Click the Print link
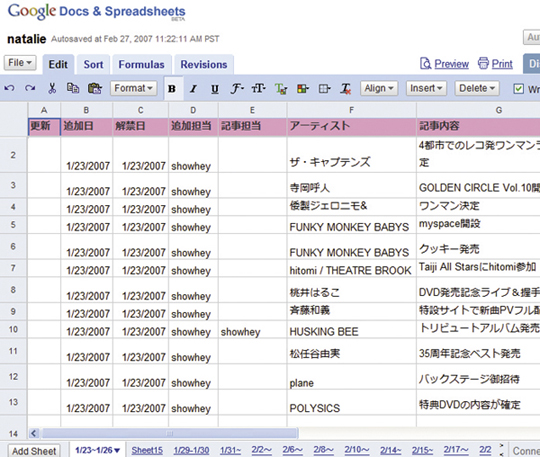This screenshot has width=540, height=457. click(502, 64)
